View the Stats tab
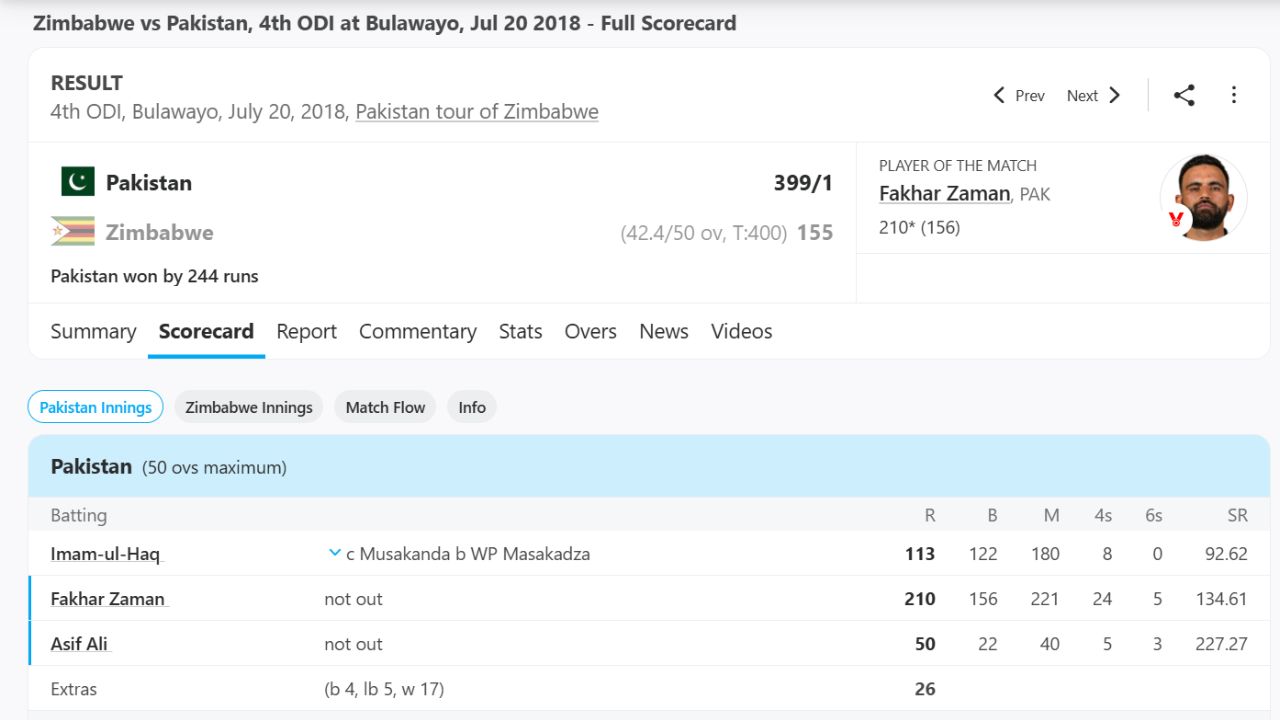1280x720 pixels. [520, 331]
